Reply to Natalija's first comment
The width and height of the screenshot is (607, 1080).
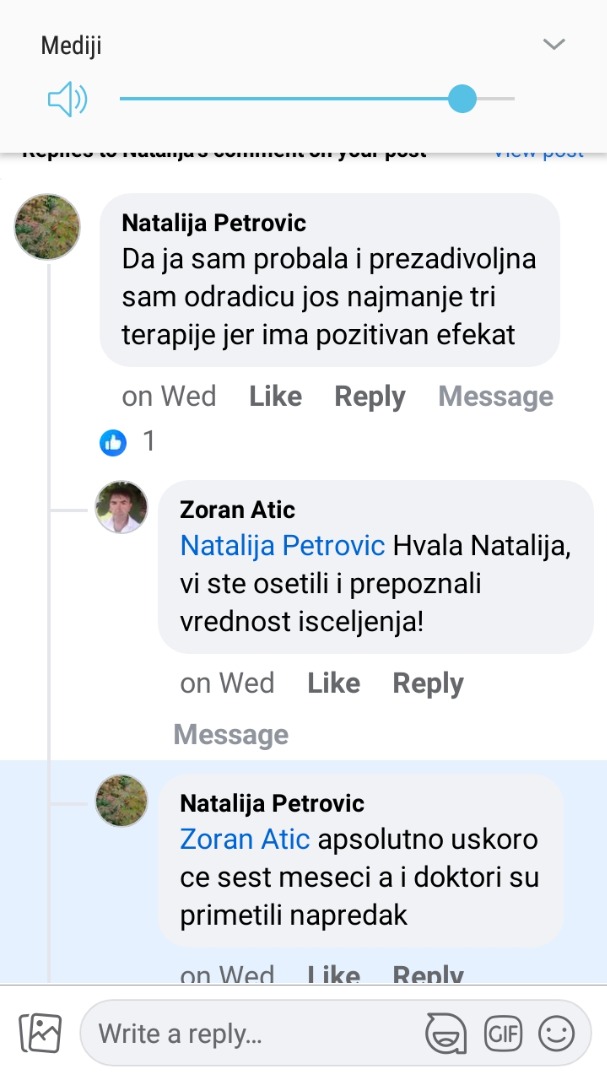click(x=369, y=397)
